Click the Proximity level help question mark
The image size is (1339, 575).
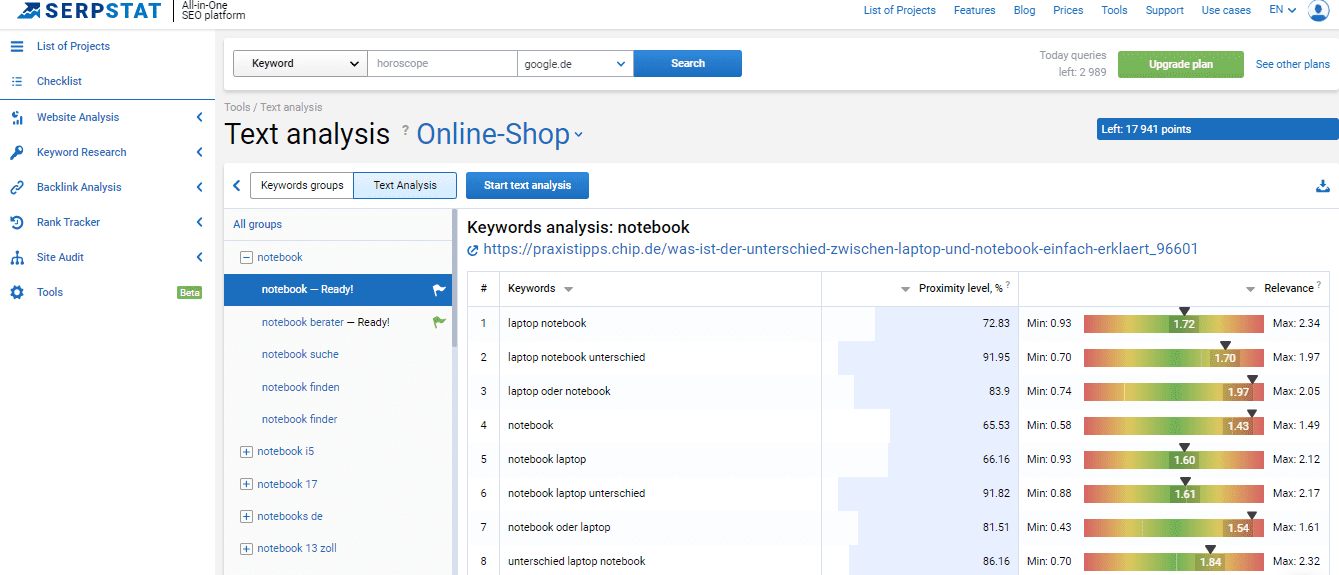[1008, 286]
